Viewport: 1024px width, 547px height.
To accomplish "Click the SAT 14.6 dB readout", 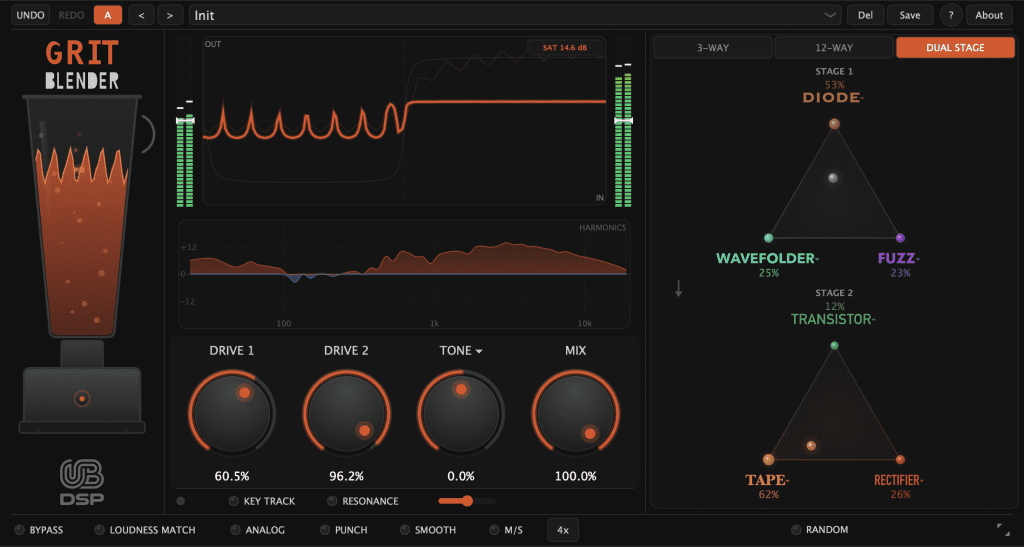I will point(565,48).
